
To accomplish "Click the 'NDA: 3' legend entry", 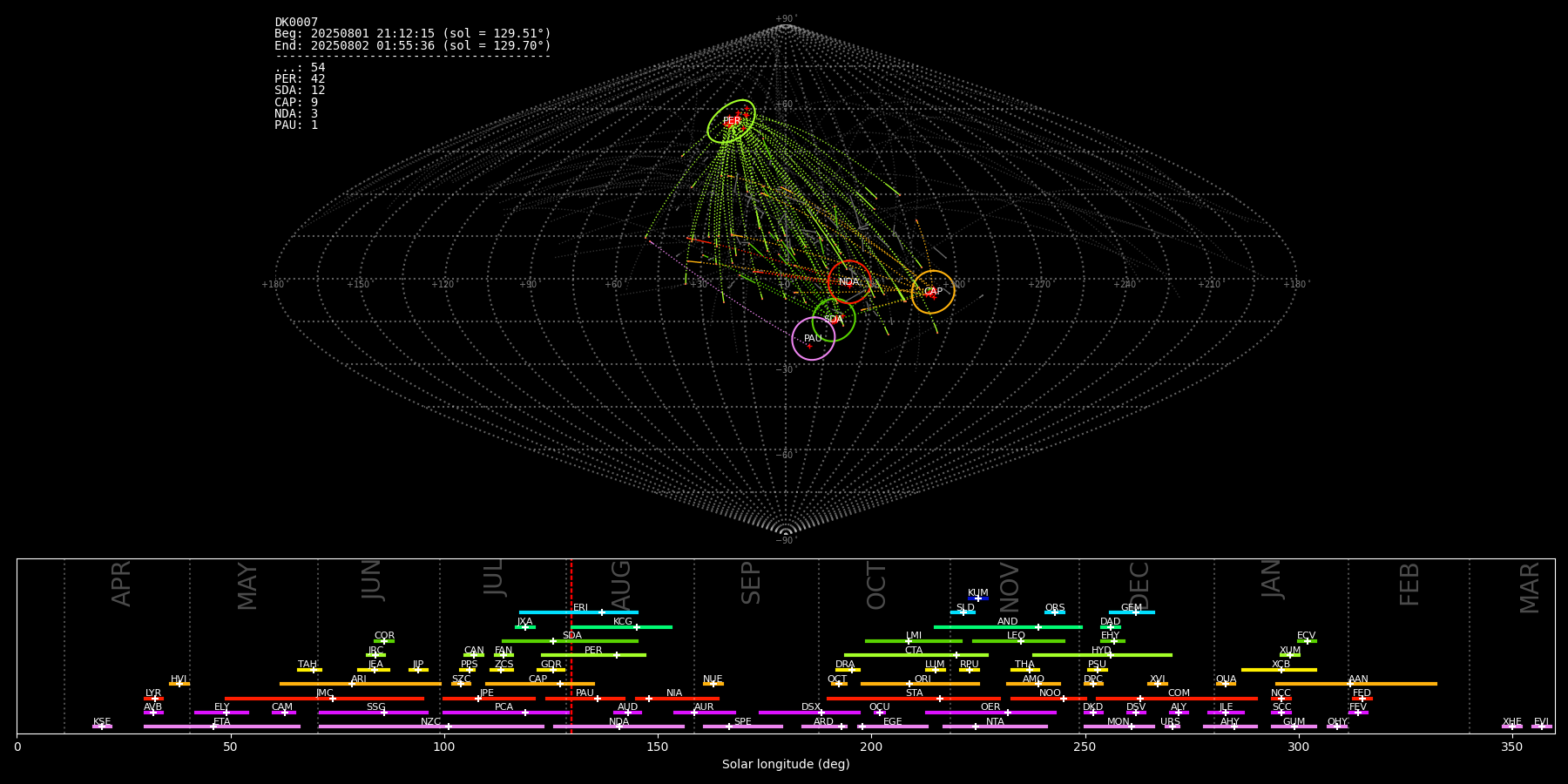I will click(x=296, y=113).
